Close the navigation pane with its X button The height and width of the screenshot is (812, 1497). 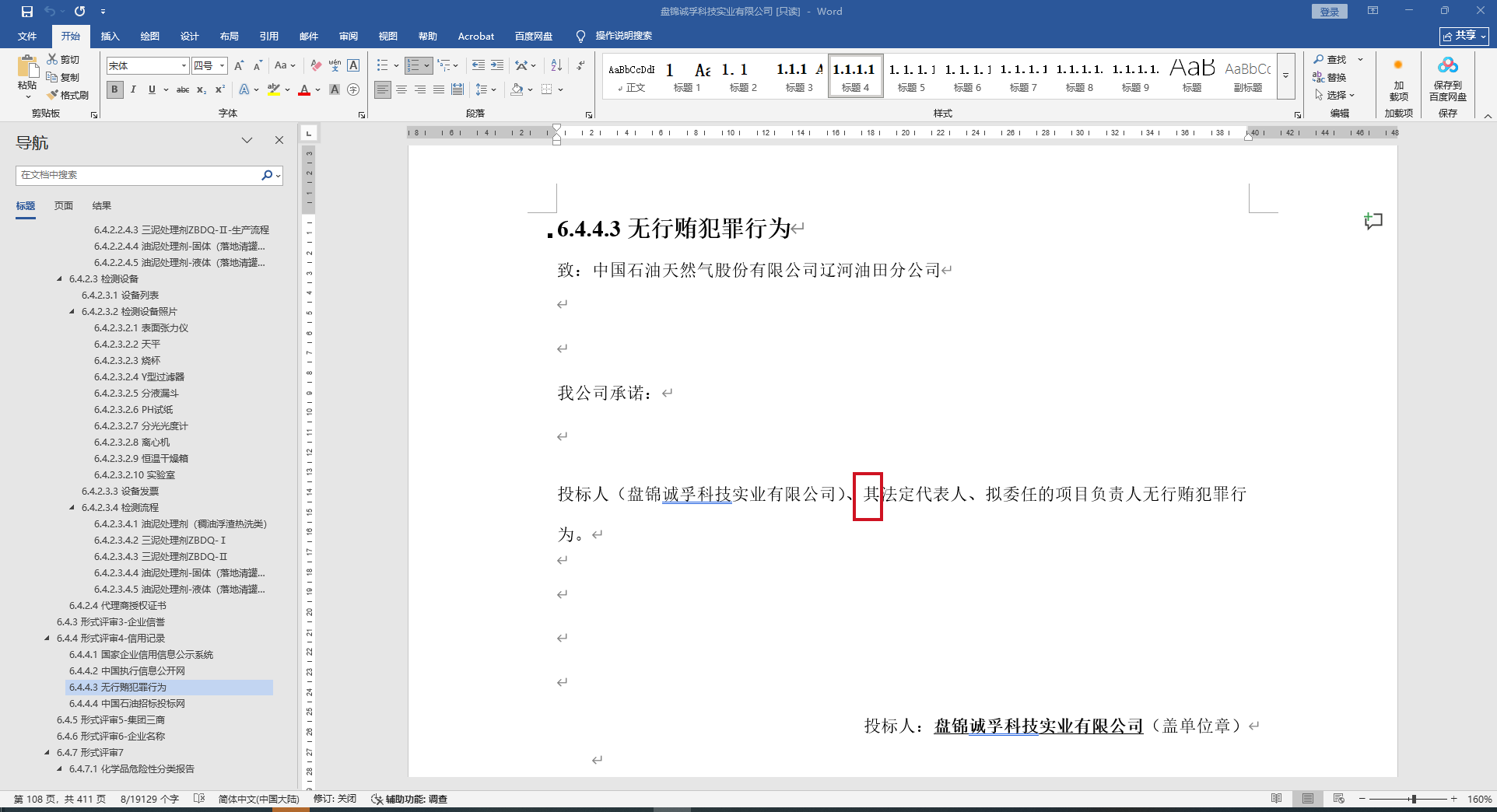[x=279, y=140]
